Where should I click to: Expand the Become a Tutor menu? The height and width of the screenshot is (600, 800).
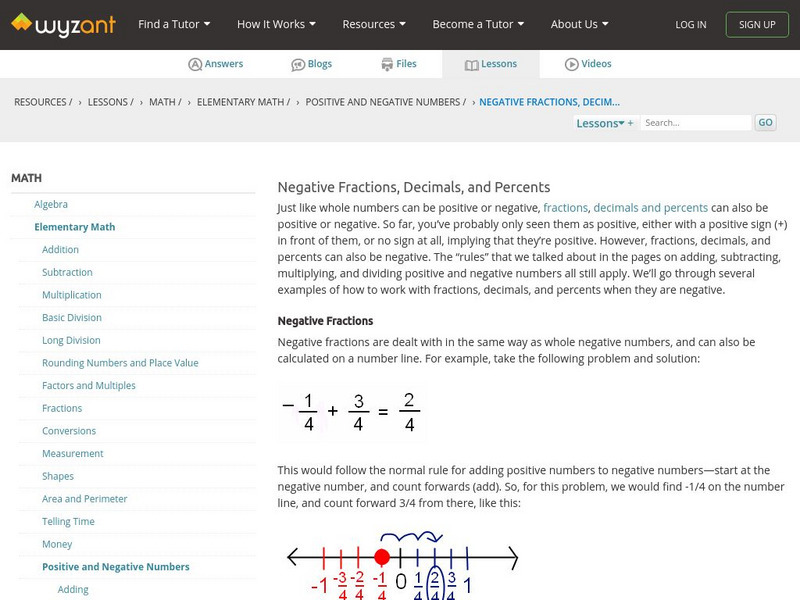click(478, 24)
